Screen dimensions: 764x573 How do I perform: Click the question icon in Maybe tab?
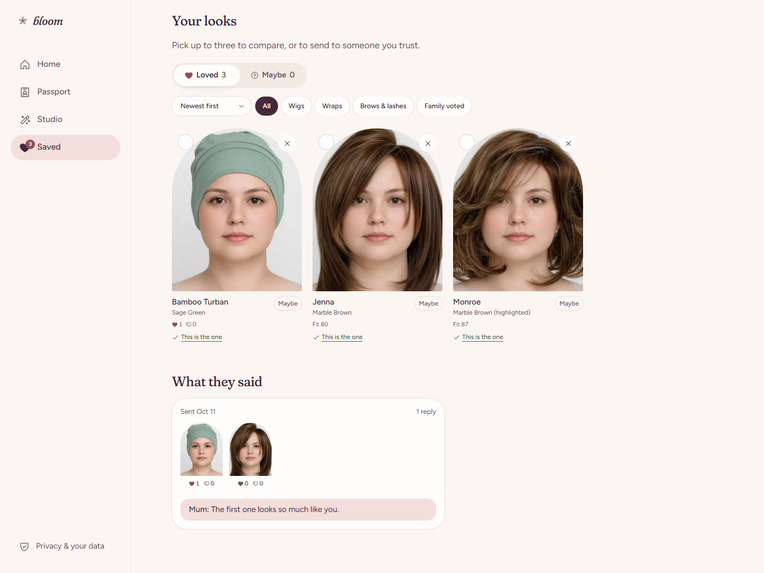coord(254,75)
